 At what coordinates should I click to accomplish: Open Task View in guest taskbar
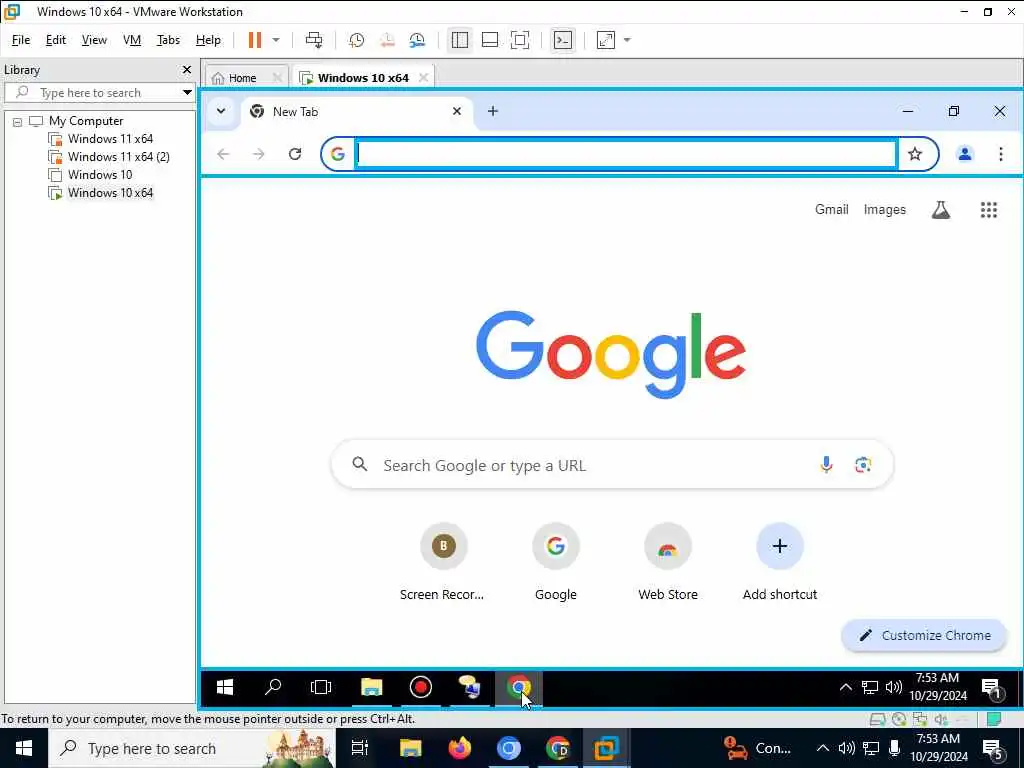coord(321,687)
